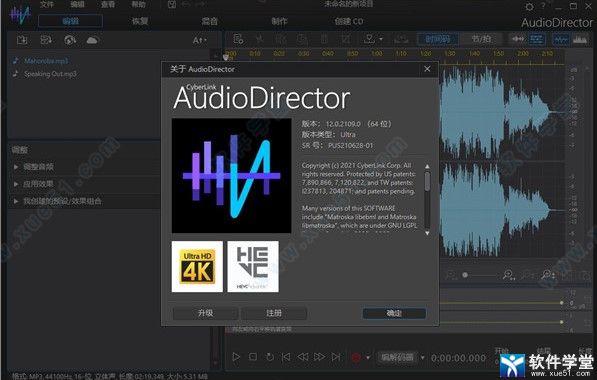Toggle the loop playback icon

tap(270, 357)
